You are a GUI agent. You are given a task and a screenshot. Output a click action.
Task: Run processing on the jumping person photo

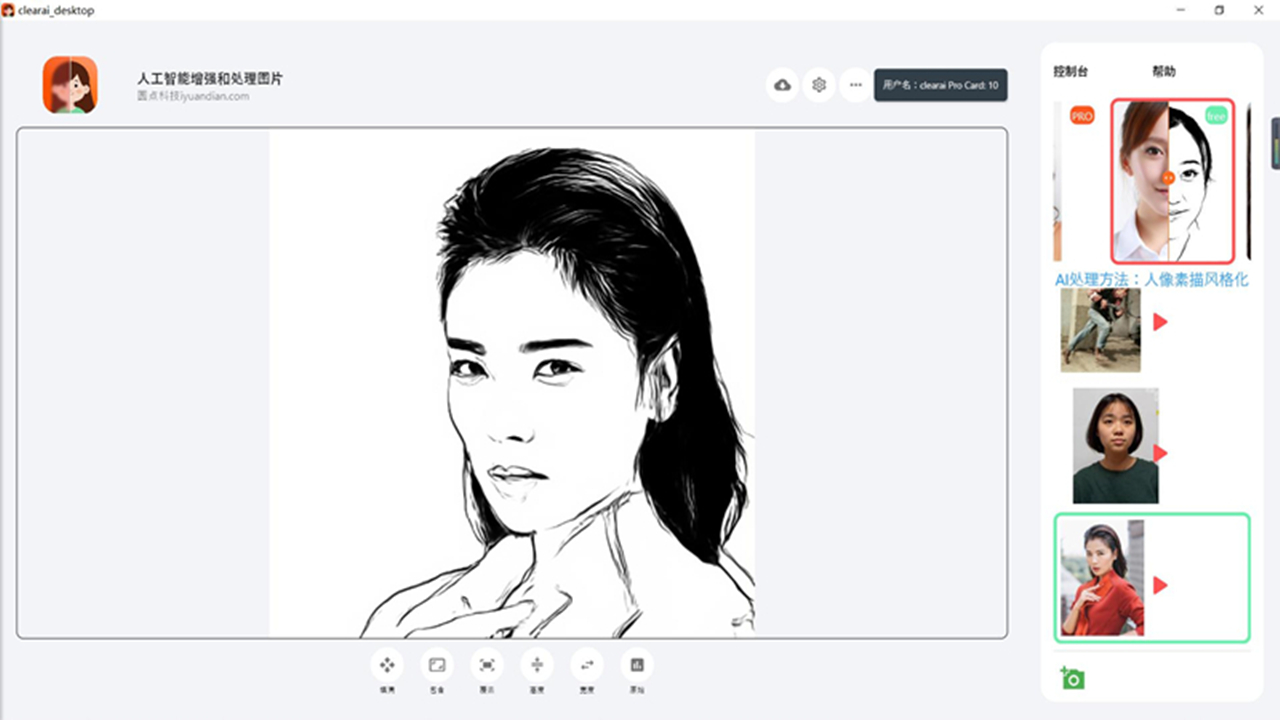[x=1160, y=322]
